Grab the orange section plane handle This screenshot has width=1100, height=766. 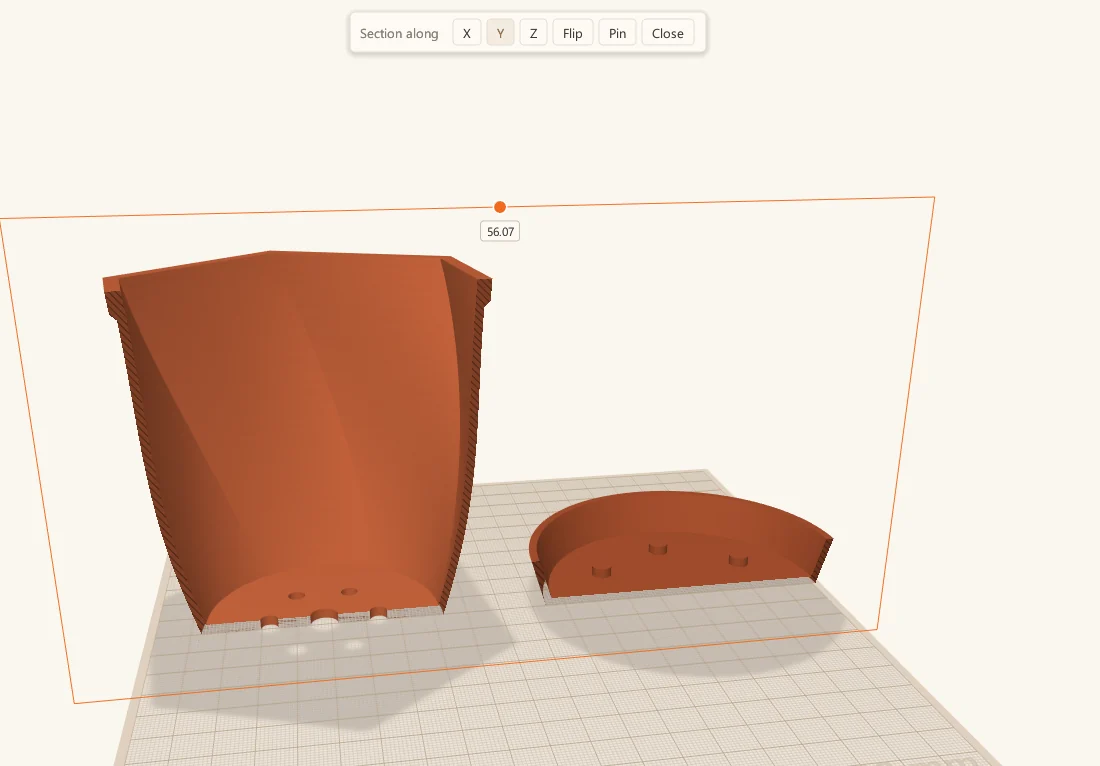[x=499, y=207]
